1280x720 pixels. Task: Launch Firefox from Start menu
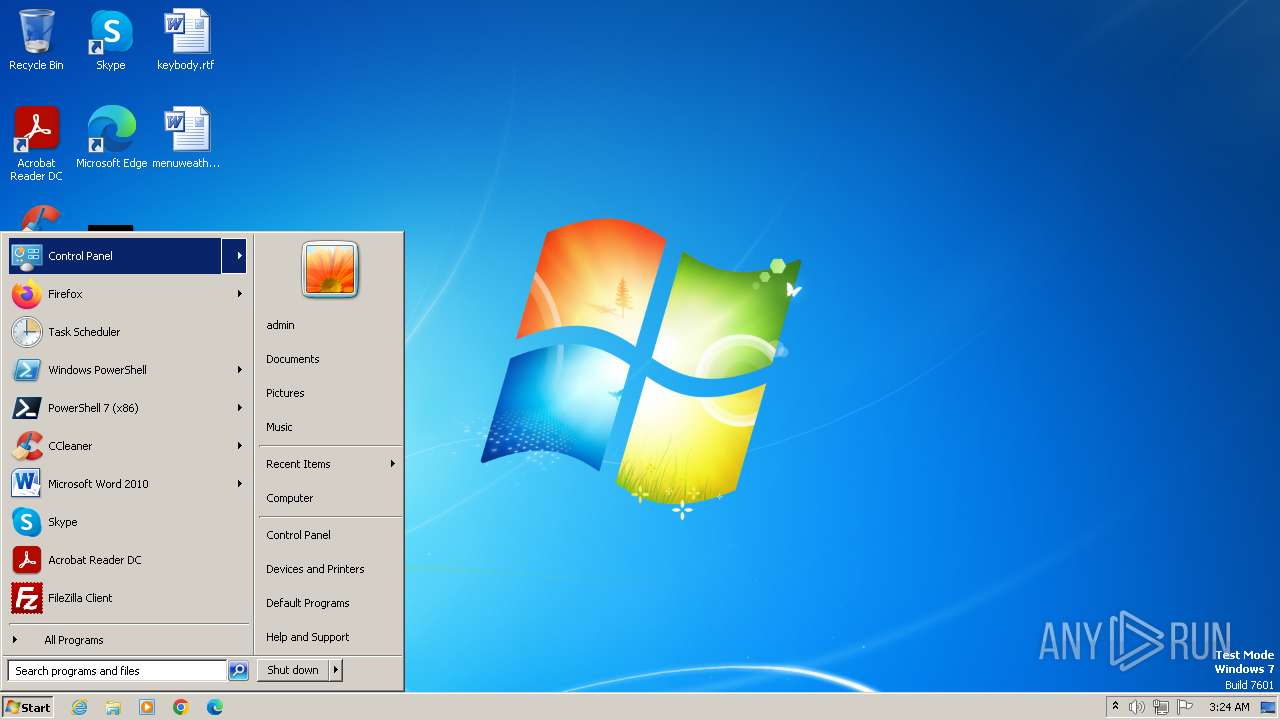click(127, 294)
